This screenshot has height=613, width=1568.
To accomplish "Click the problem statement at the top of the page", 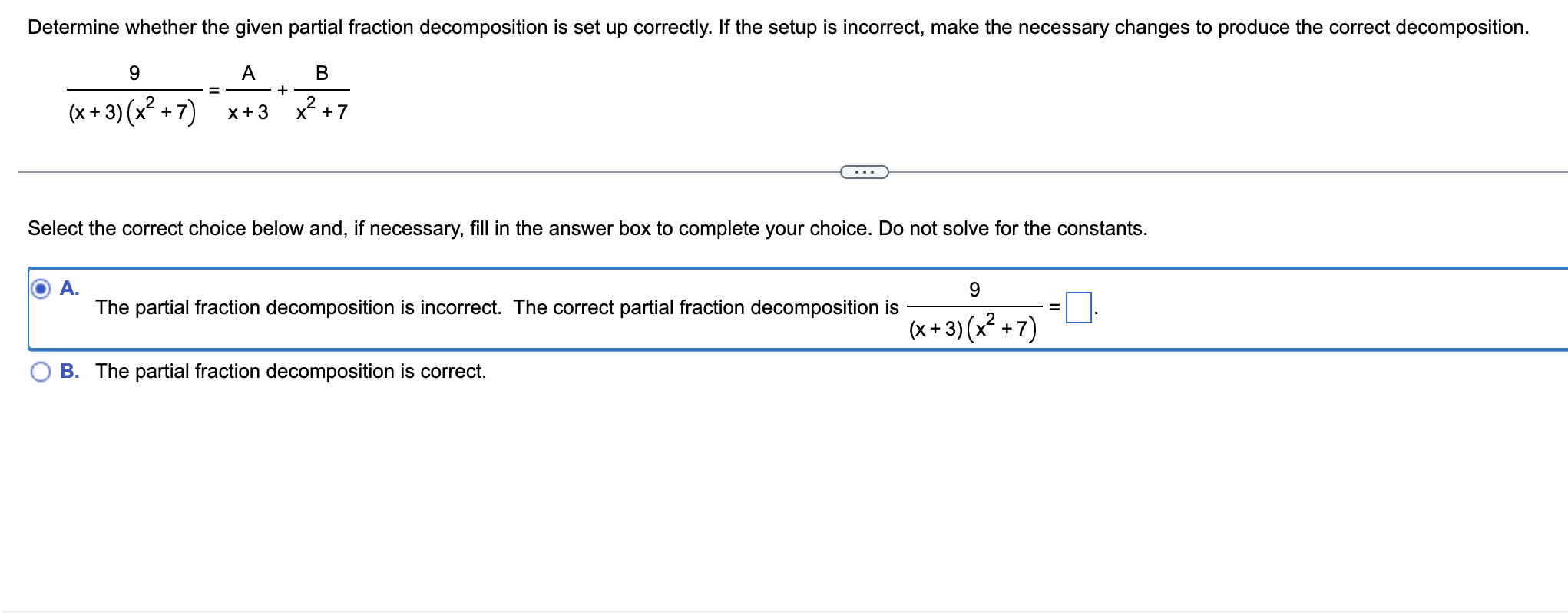I will [x=777, y=26].
